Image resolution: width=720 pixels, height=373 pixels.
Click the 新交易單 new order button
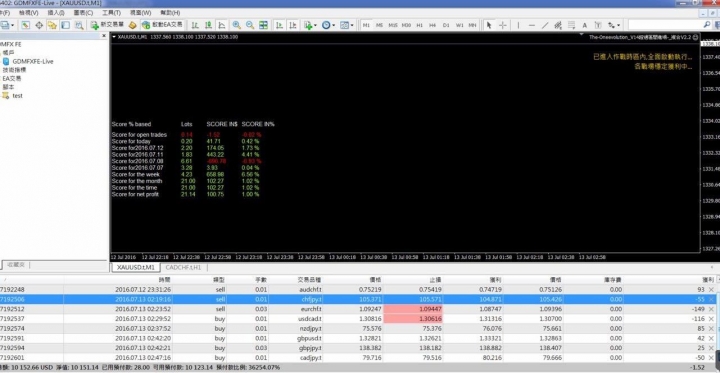[107, 25]
